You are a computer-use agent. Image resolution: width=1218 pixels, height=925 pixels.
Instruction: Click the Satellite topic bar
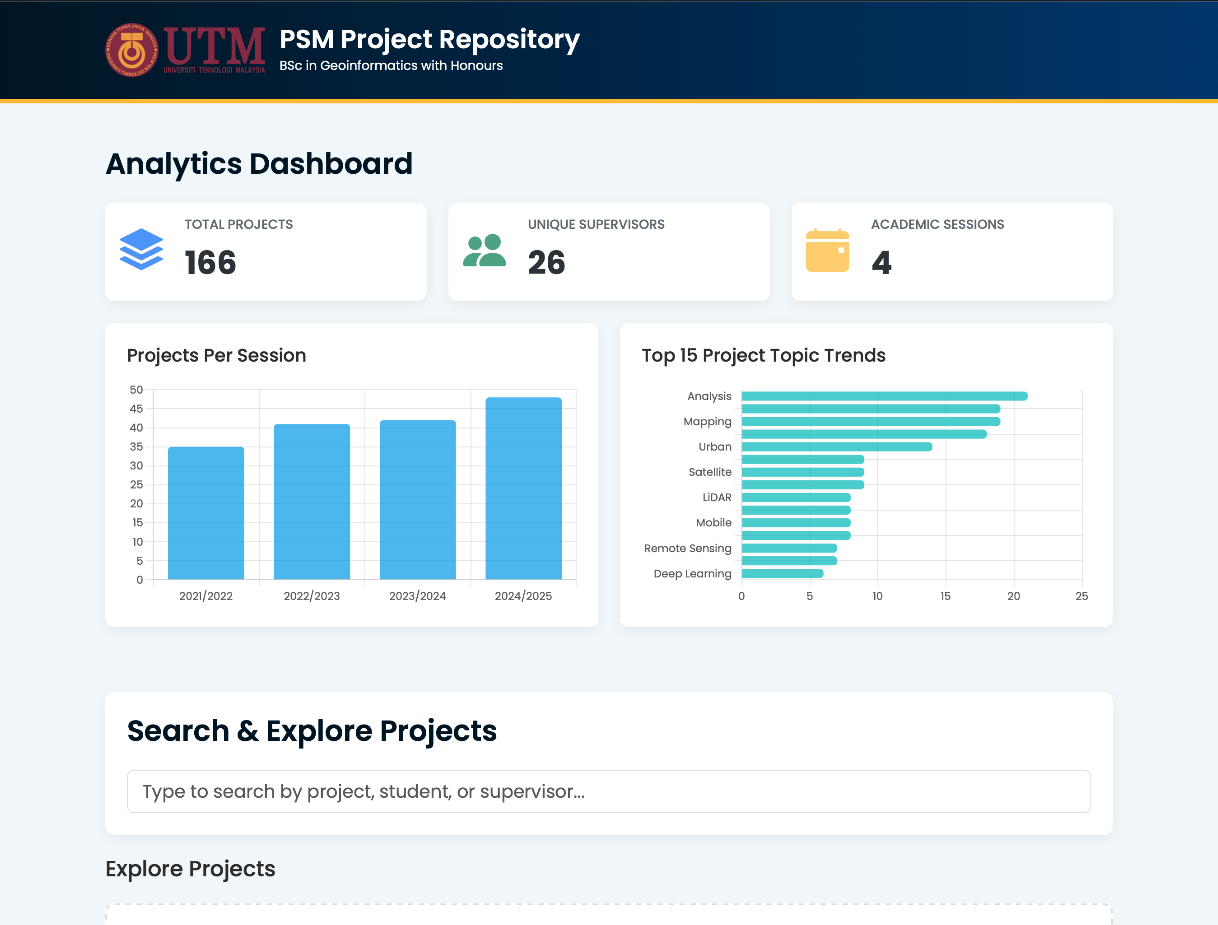coord(802,472)
